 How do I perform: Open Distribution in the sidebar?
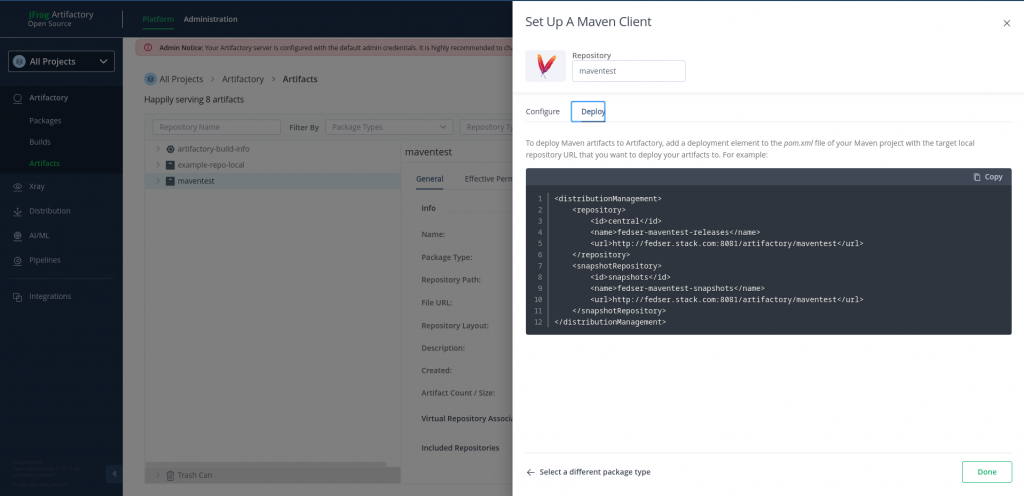coord(49,211)
